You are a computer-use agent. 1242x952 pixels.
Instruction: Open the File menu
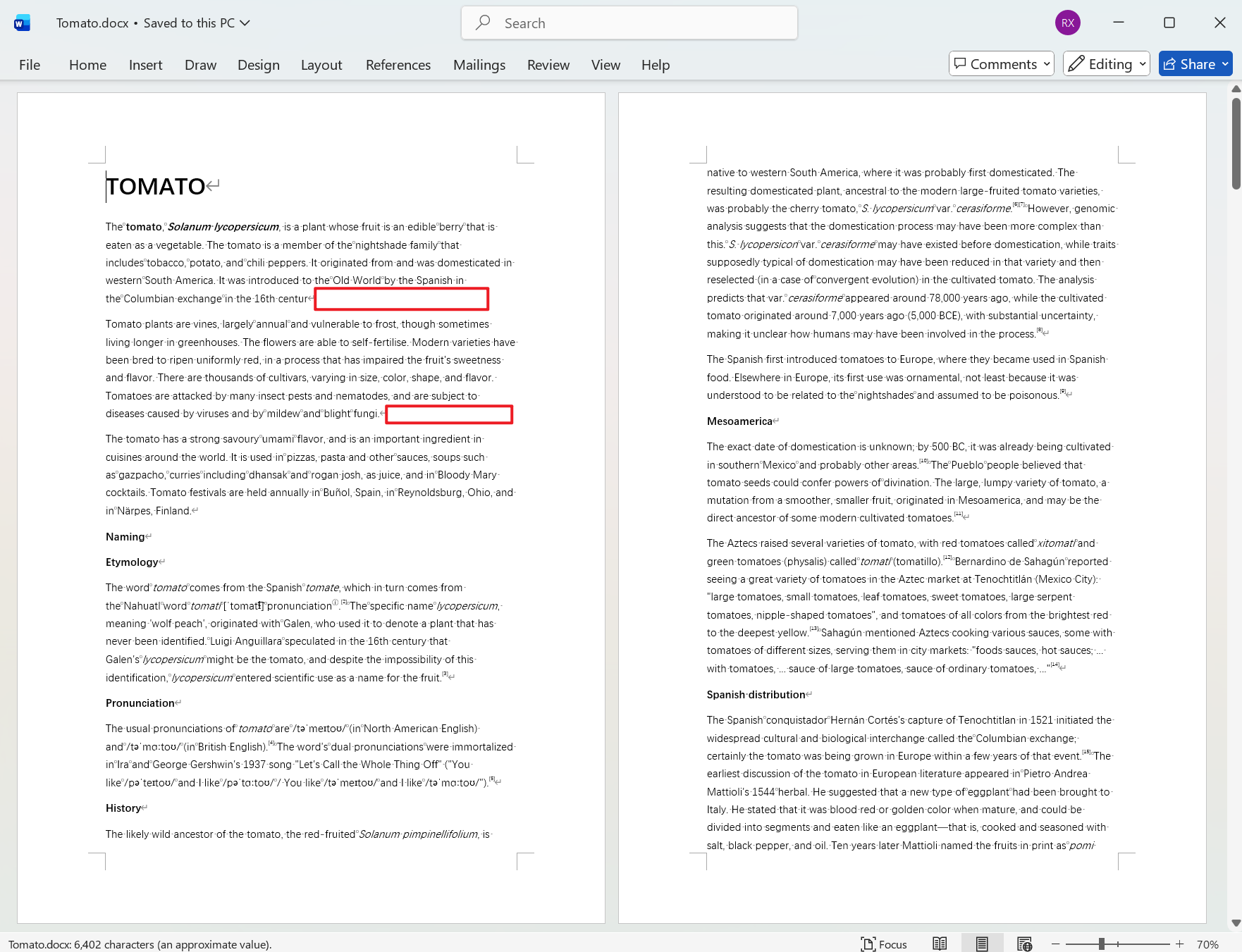pyautogui.click(x=30, y=64)
